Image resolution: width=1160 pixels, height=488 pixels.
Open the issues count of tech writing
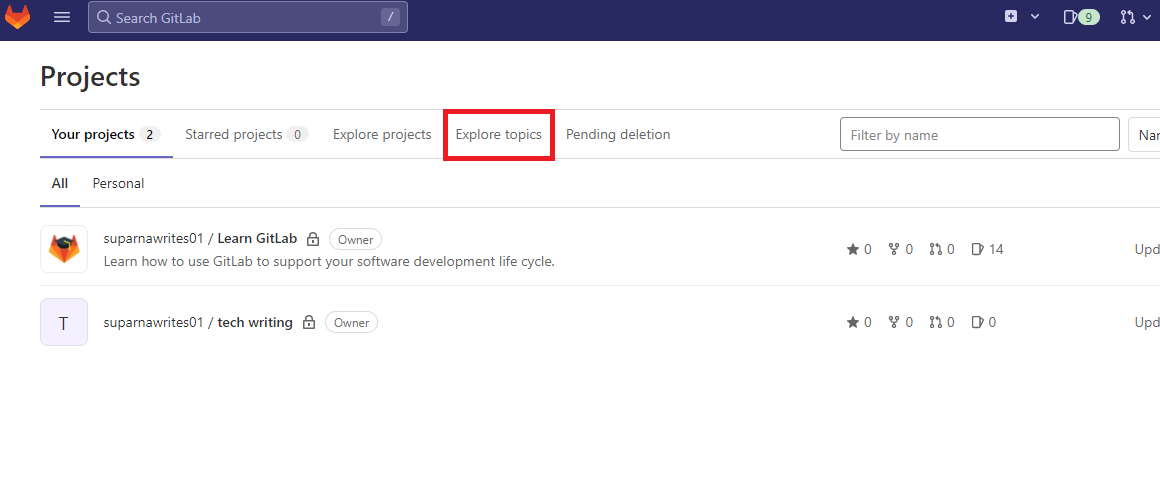pyautogui.click(x=983, y=322)
